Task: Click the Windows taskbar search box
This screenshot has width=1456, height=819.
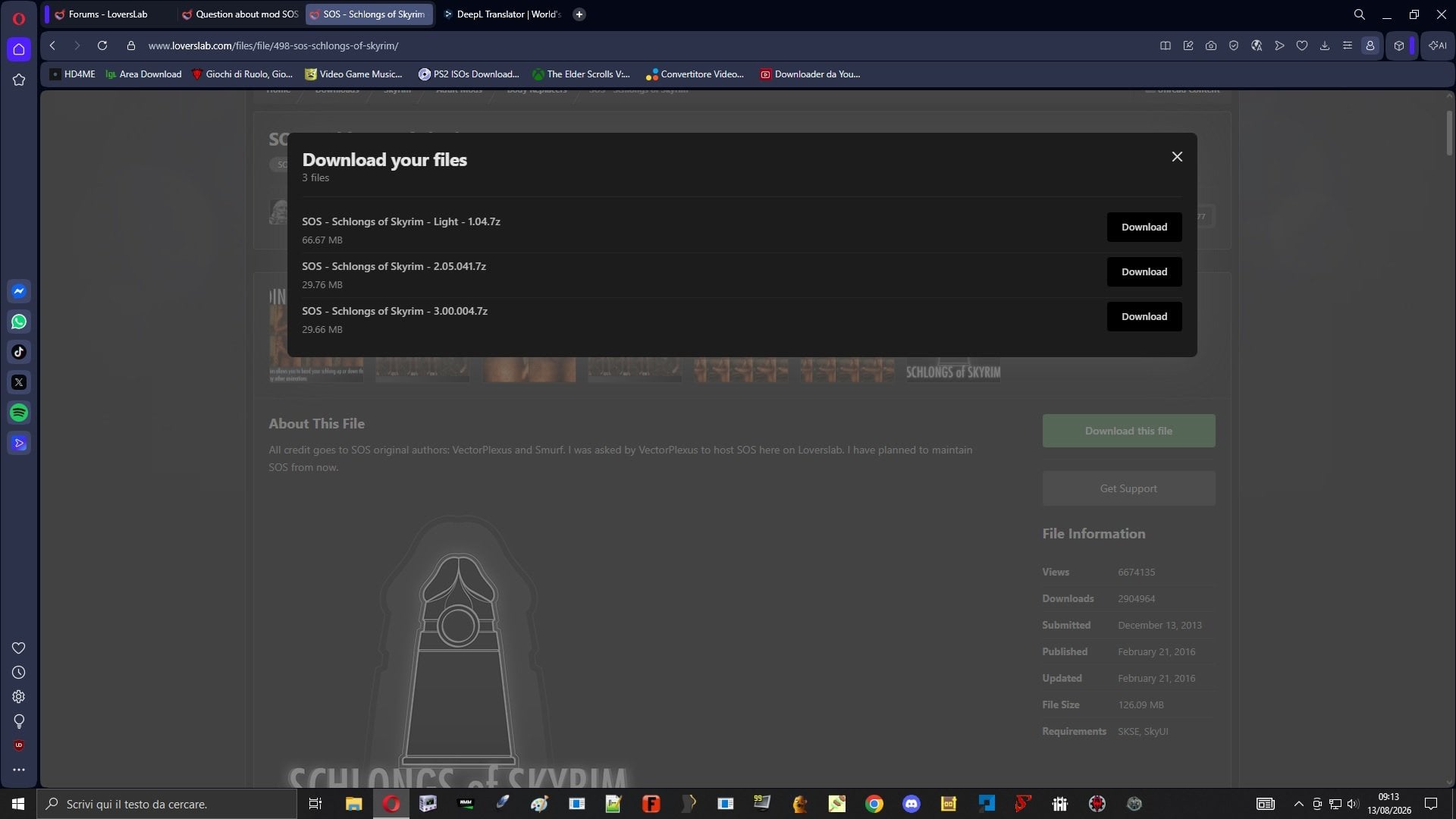Action: pyautogui.click(x=167, y=804)
